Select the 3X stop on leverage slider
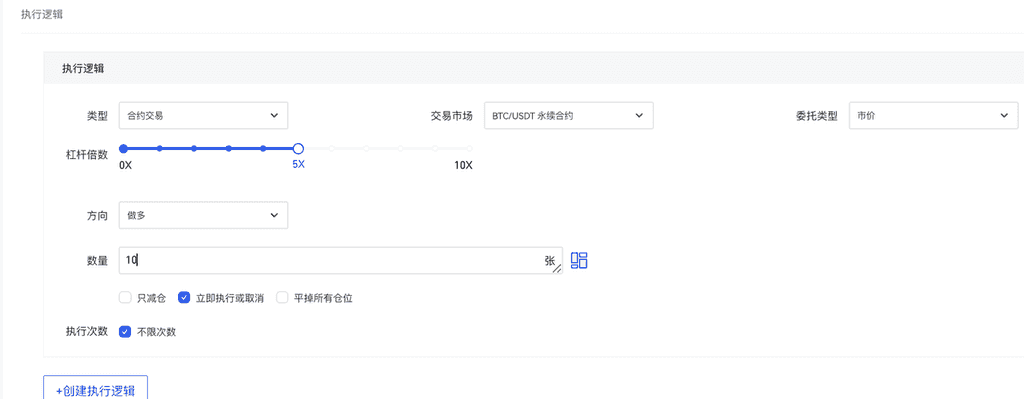 229,149
